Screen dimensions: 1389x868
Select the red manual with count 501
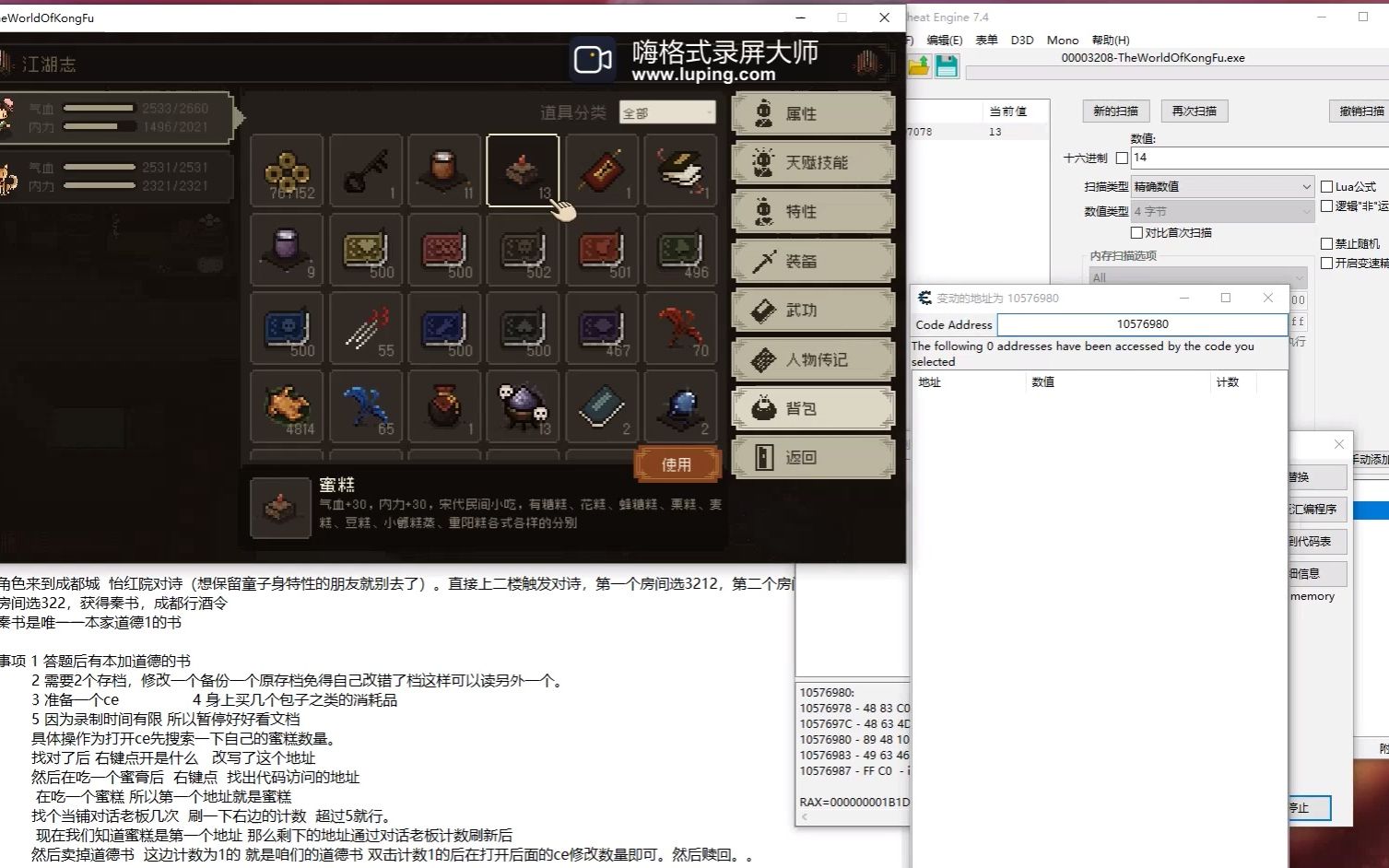click(x=602, y=250)
